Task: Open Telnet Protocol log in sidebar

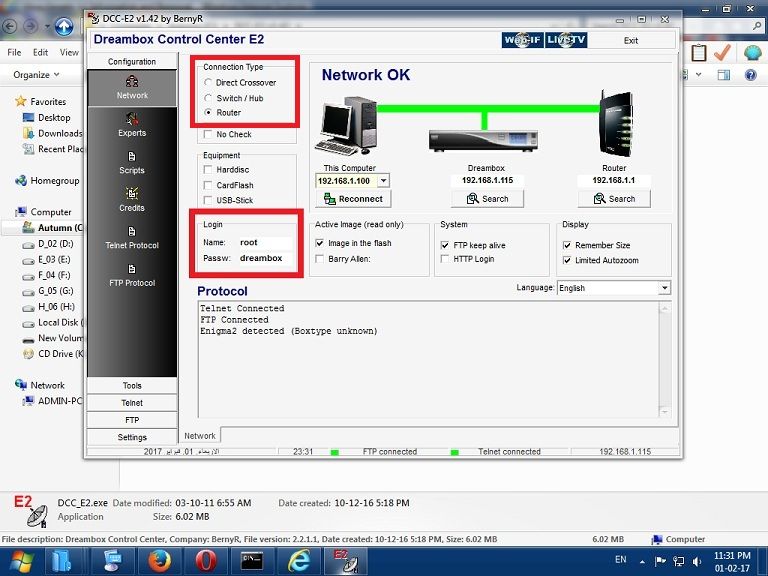Action: click(x=132, y=238)
